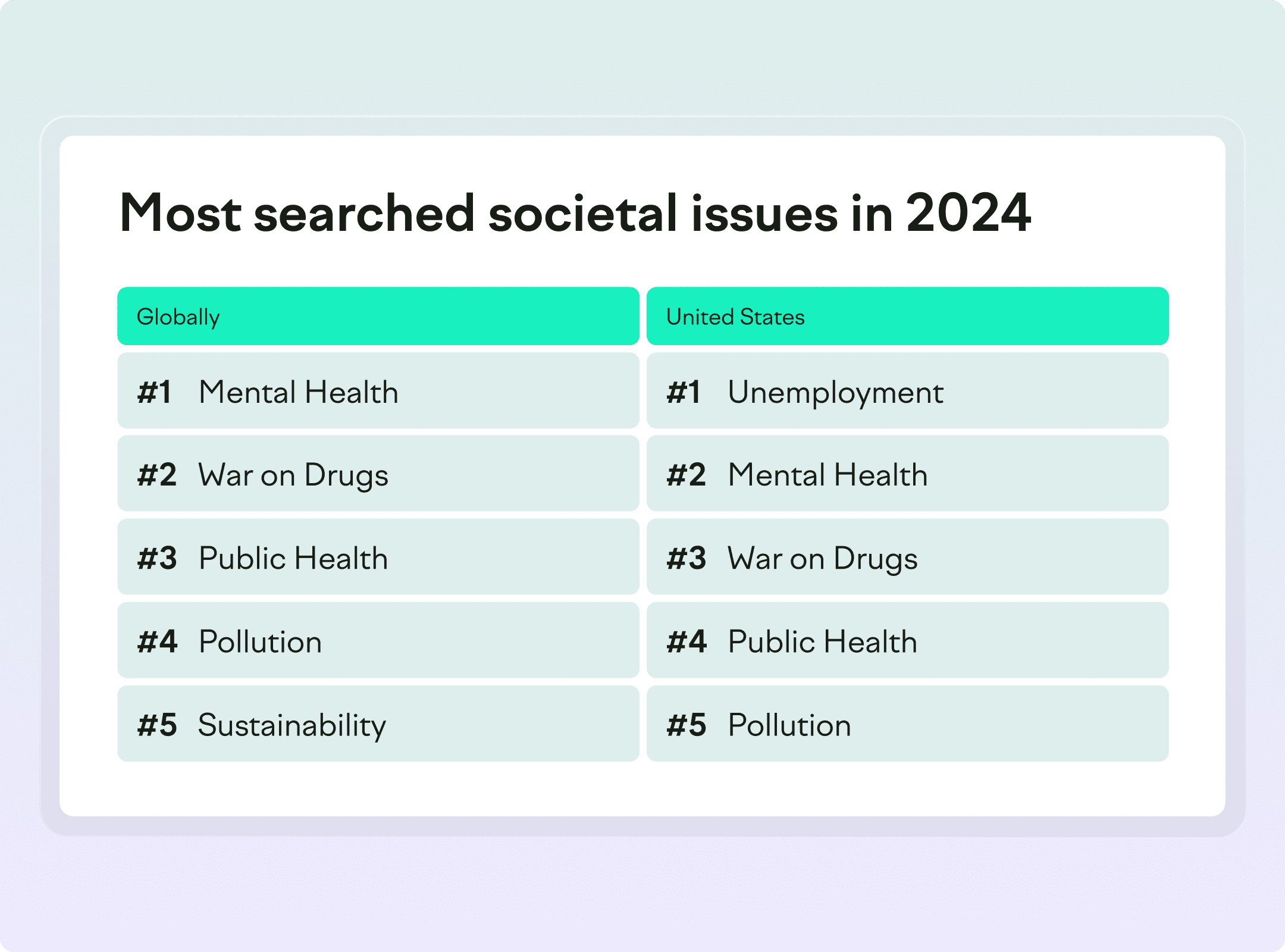Viewport: 1285px width, 952px height.
Task: Select global #2 War on Drugs row
Action: pos(378,474)
